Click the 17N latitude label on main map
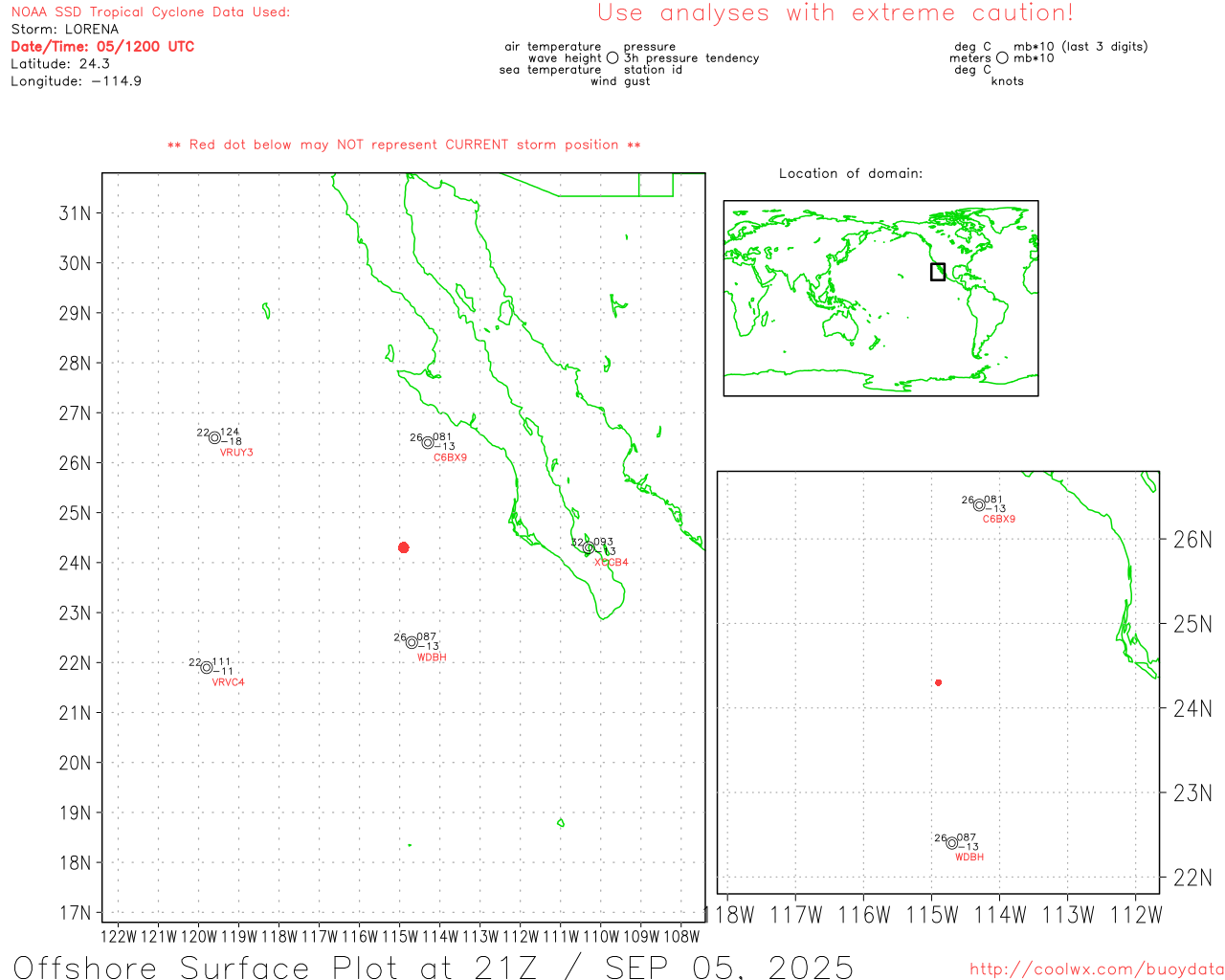The image size is (1225, 980). [76, 913]
